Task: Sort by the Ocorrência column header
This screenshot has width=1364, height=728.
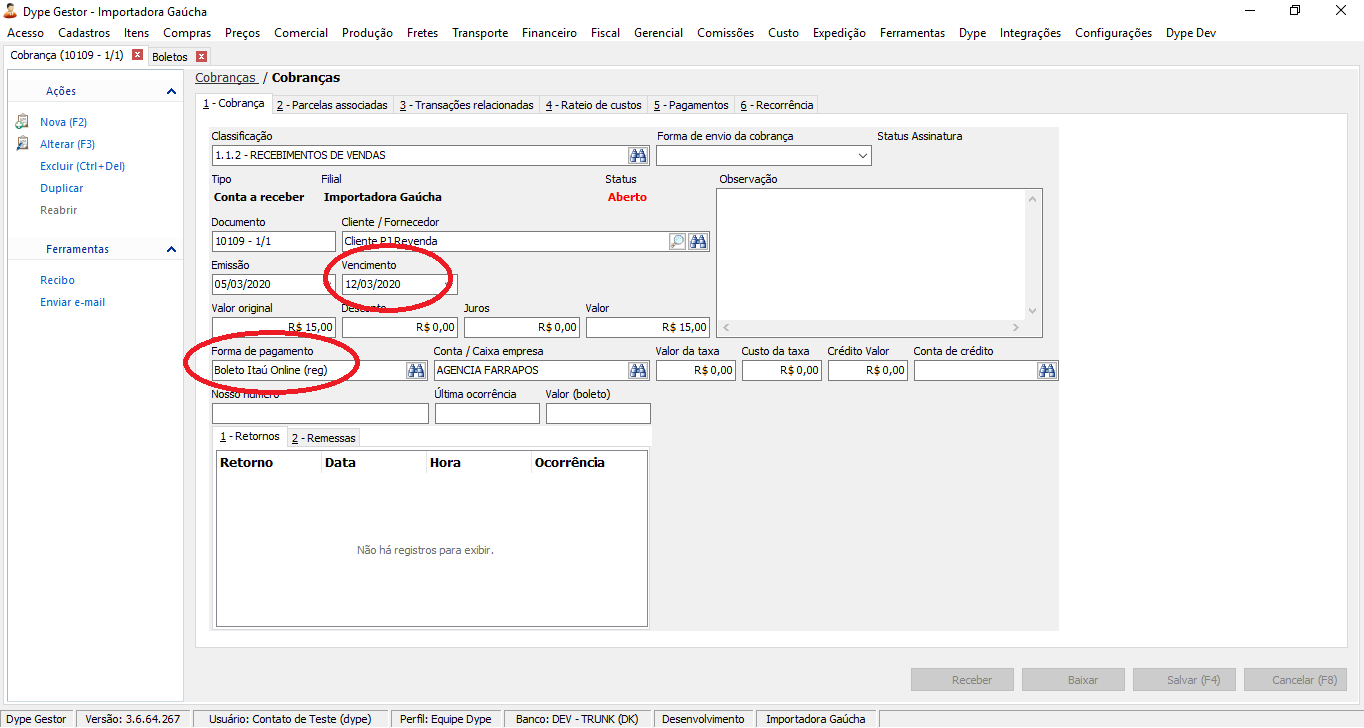Action: [589, 462]
